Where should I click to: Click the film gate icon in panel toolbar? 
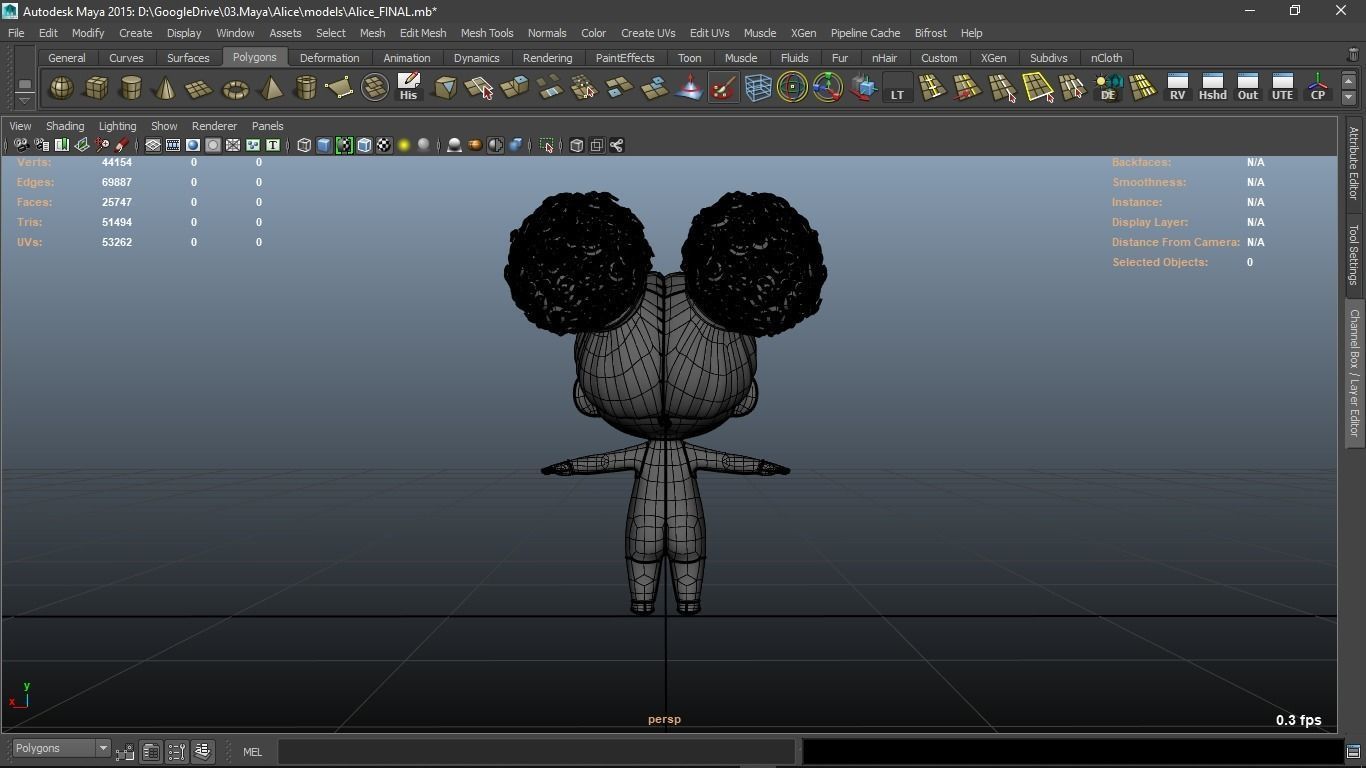click(x=173, y=145)
